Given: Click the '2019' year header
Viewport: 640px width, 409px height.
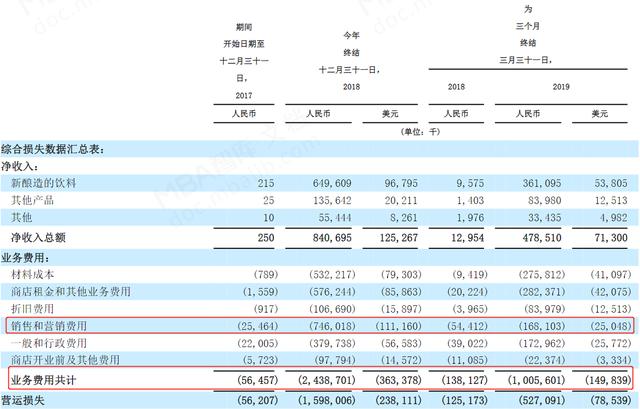Looking at the screenshot, I should [x=561, y=87].
